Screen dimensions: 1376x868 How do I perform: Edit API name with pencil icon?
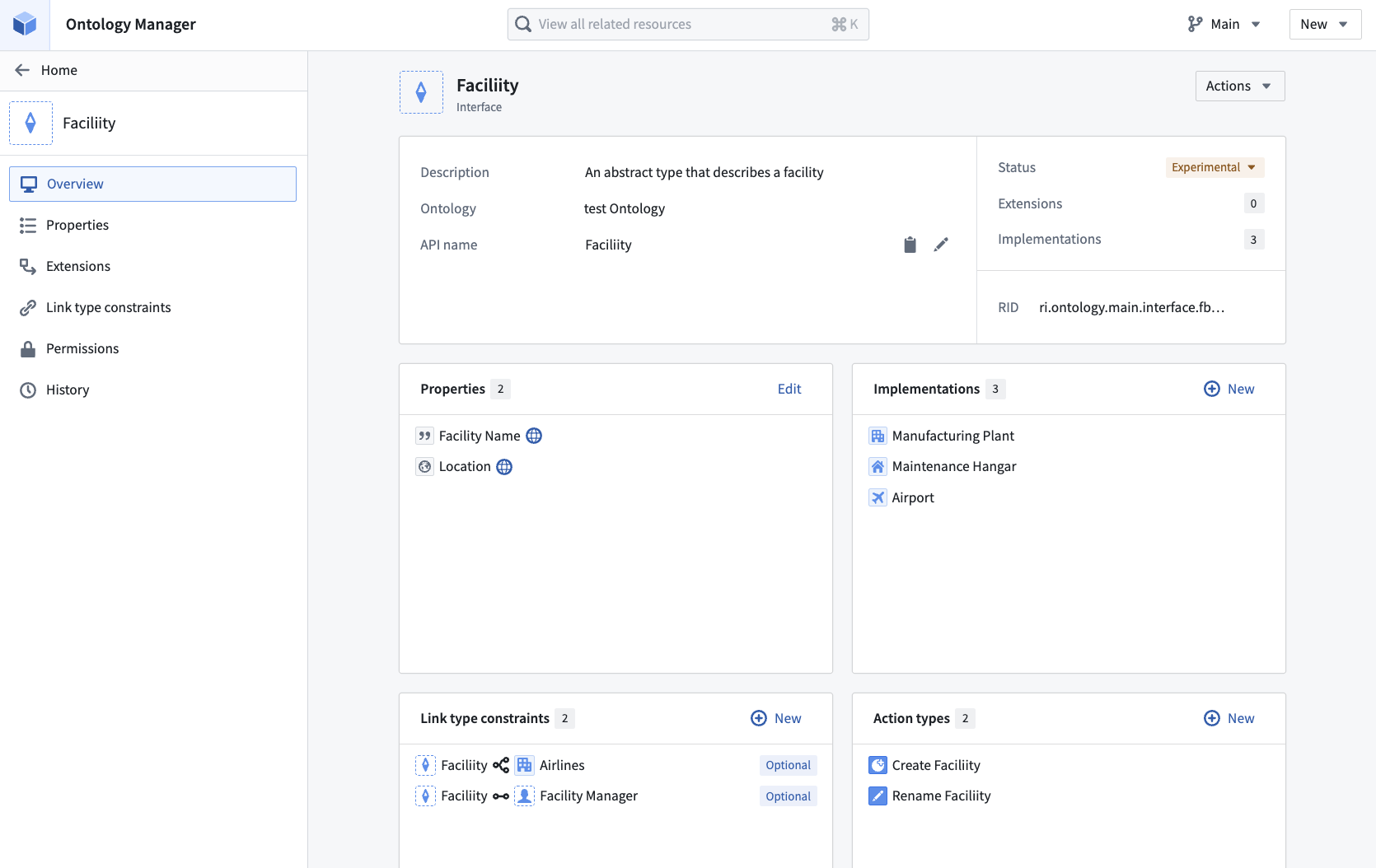(941, 245)
